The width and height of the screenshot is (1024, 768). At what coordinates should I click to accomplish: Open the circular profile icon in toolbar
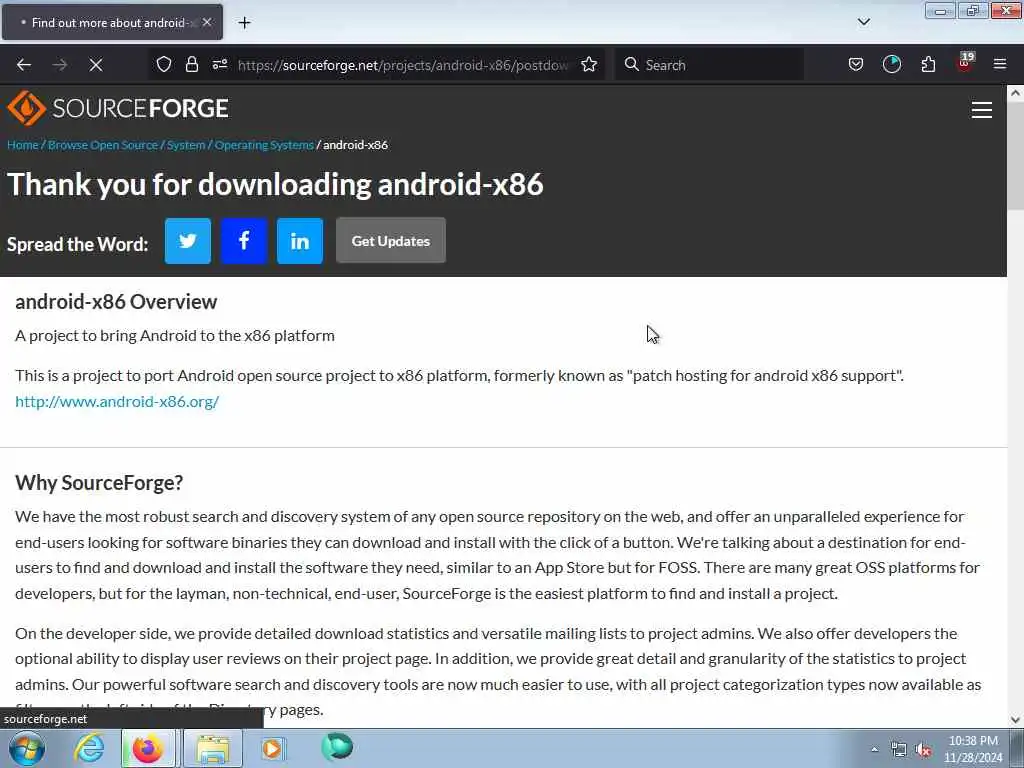[891, 64]
